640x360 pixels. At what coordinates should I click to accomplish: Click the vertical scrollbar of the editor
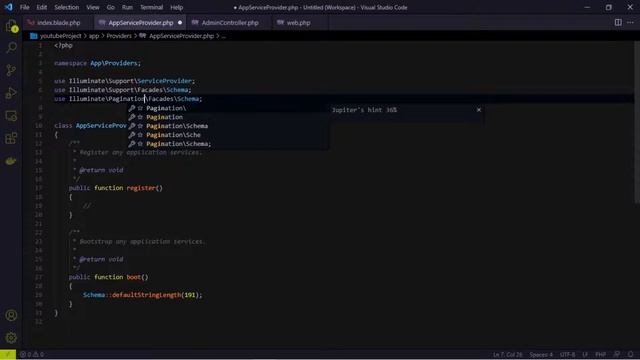pos(637,122)
